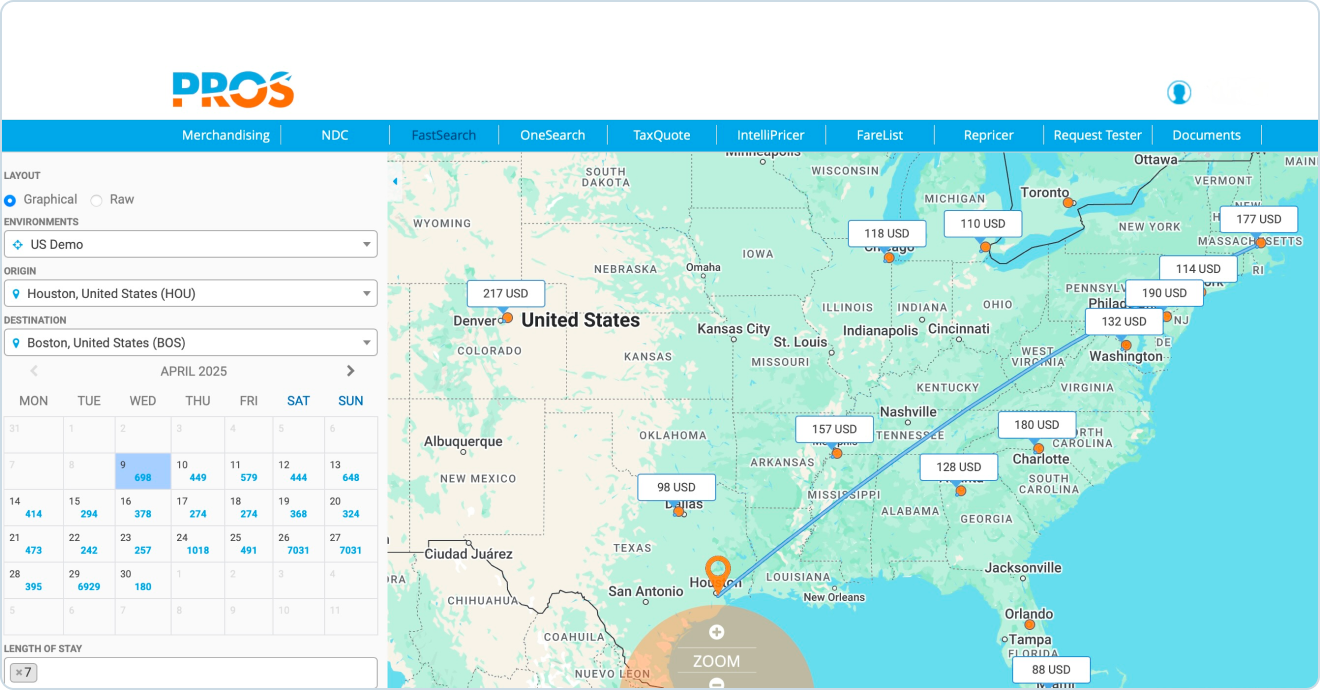Open the FareList menu
The image size is (1320, 690).
[x=879, y=135]
